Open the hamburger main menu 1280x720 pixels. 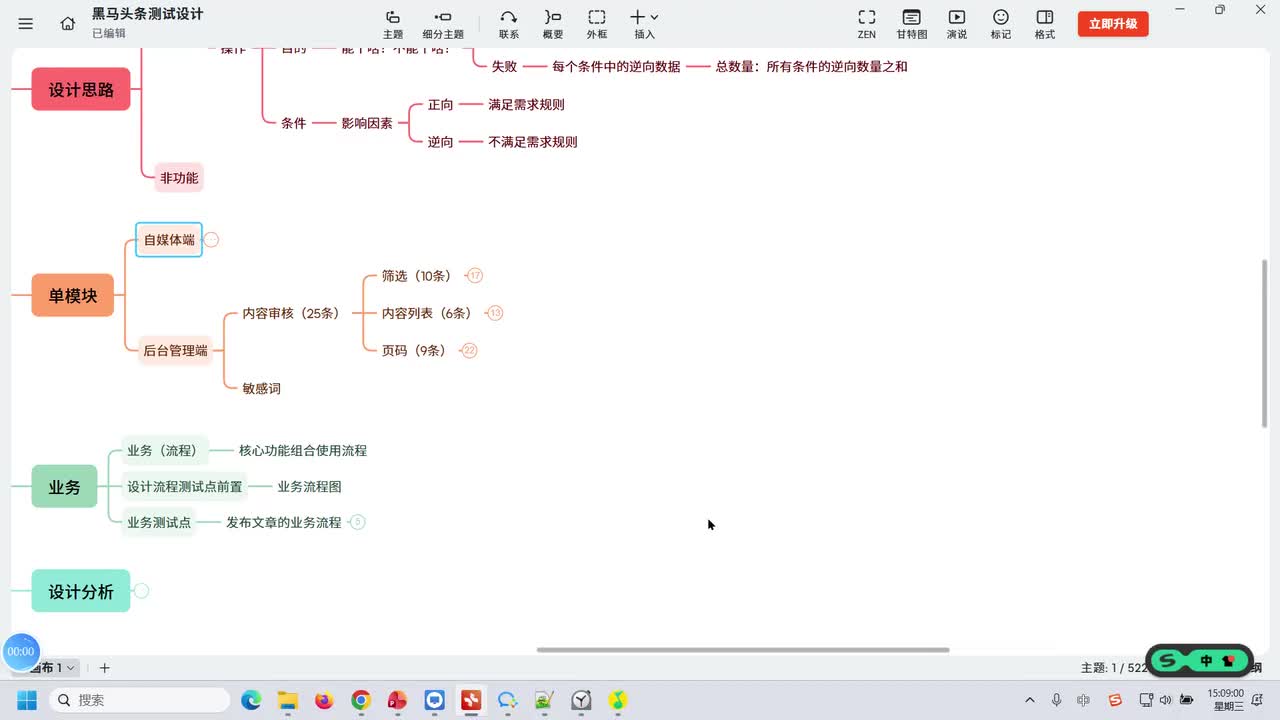pos(26,24)
